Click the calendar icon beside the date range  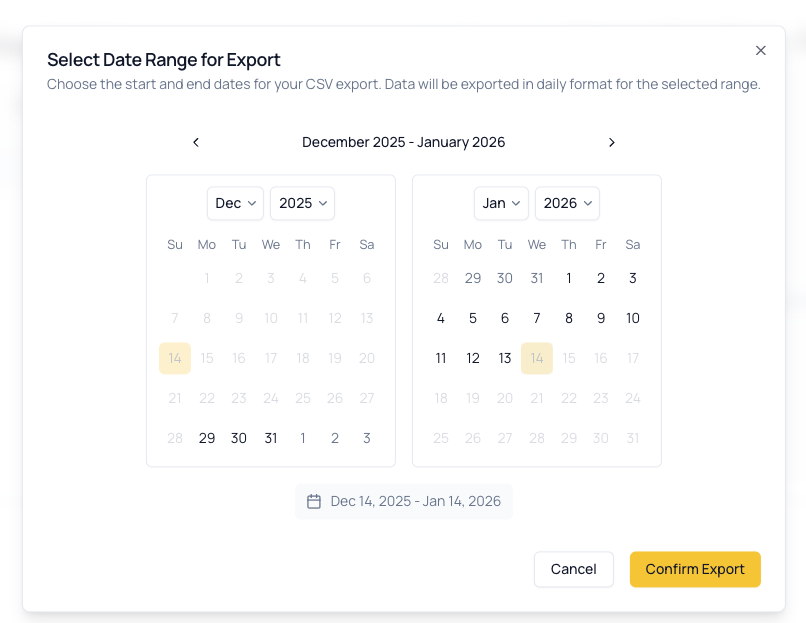coord(315,500)
